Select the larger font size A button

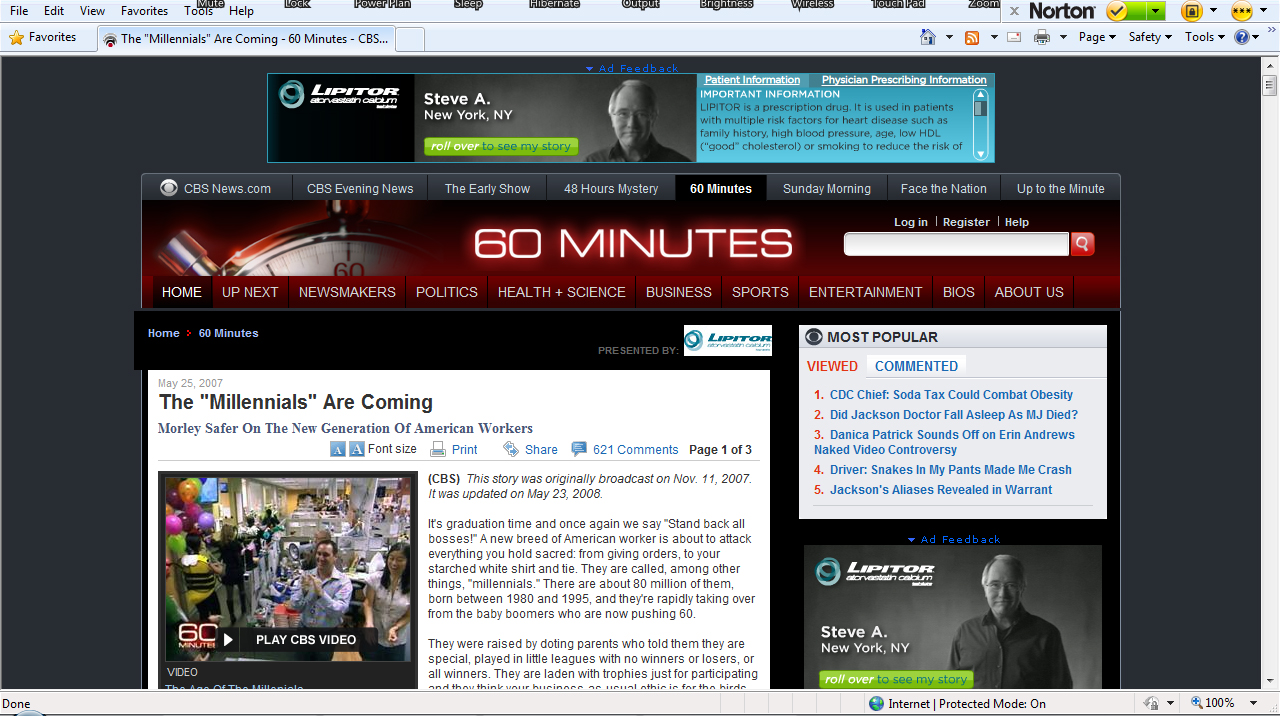click(x=356, y=449)
